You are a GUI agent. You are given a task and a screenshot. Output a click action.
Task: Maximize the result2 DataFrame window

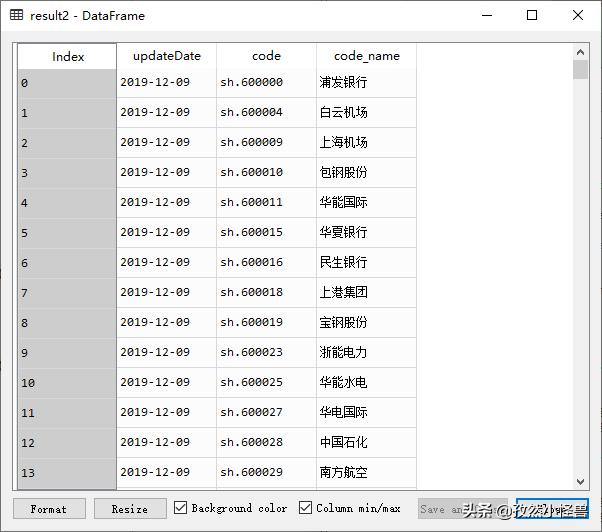pos(532,15)
